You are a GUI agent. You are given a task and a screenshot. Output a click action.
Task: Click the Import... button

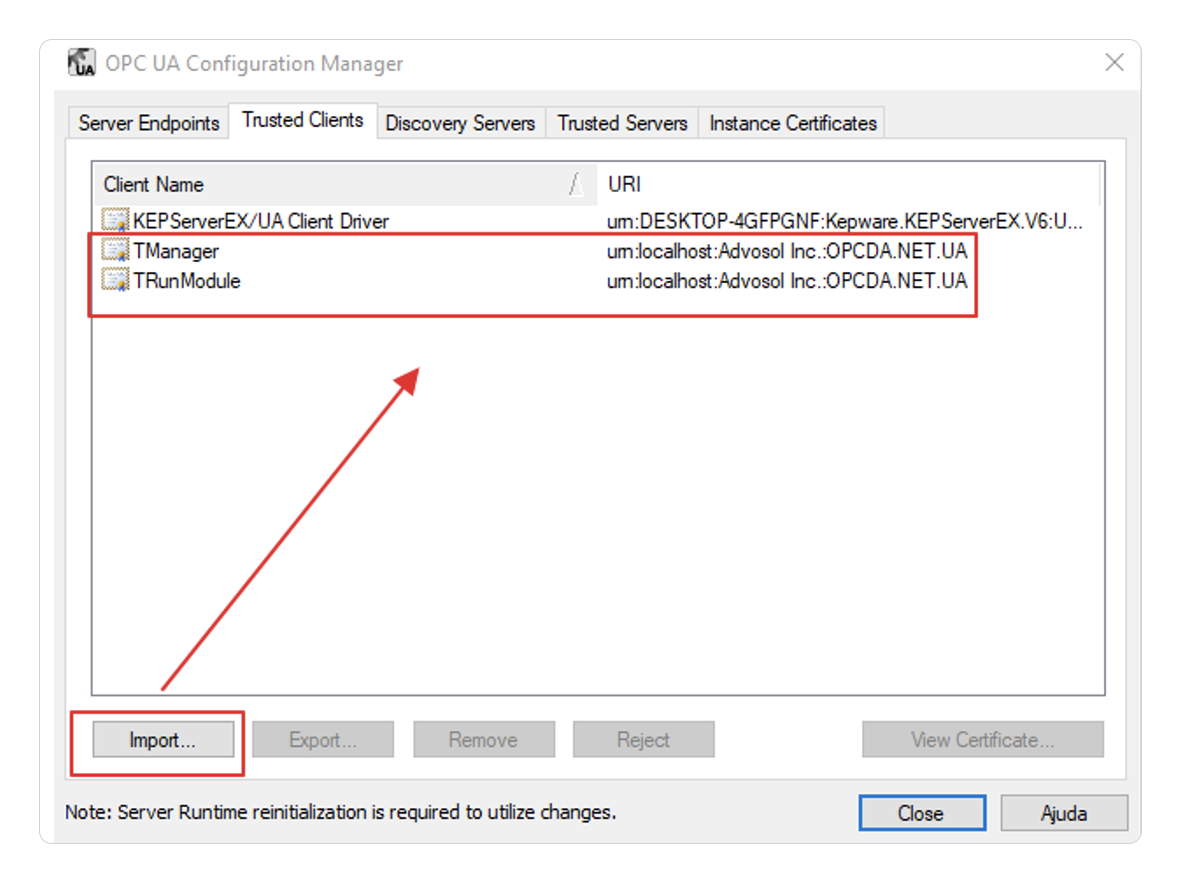tap(163, 740)
